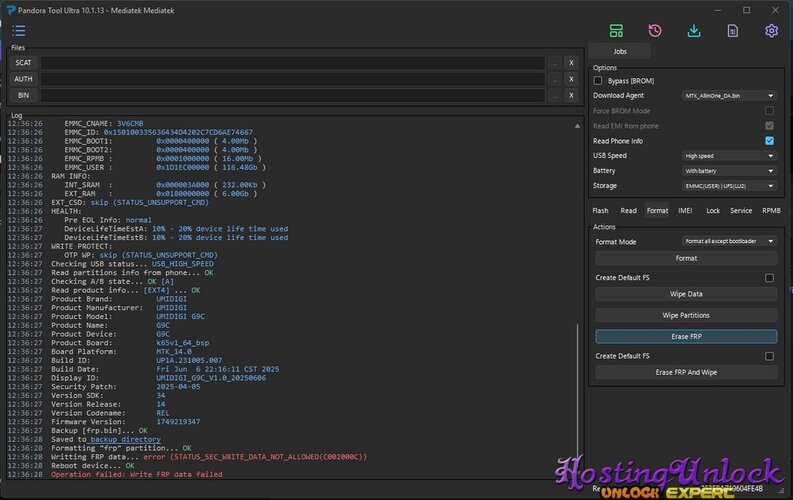The height and width of the screenshot is (500, 793).
Task: Clear the SCAT file with X
Action: point(571,63)
